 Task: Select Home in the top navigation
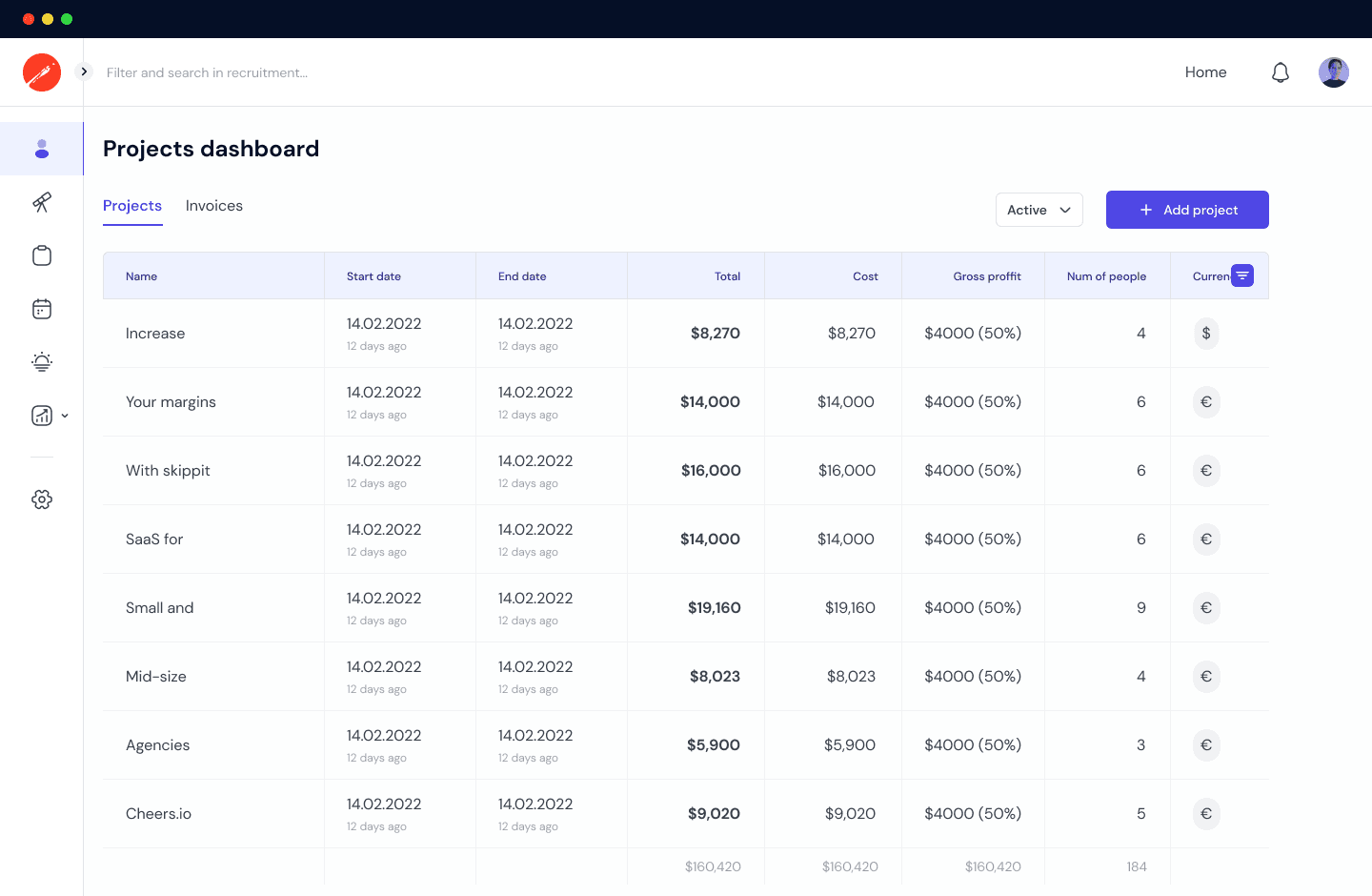point(1205,71)
